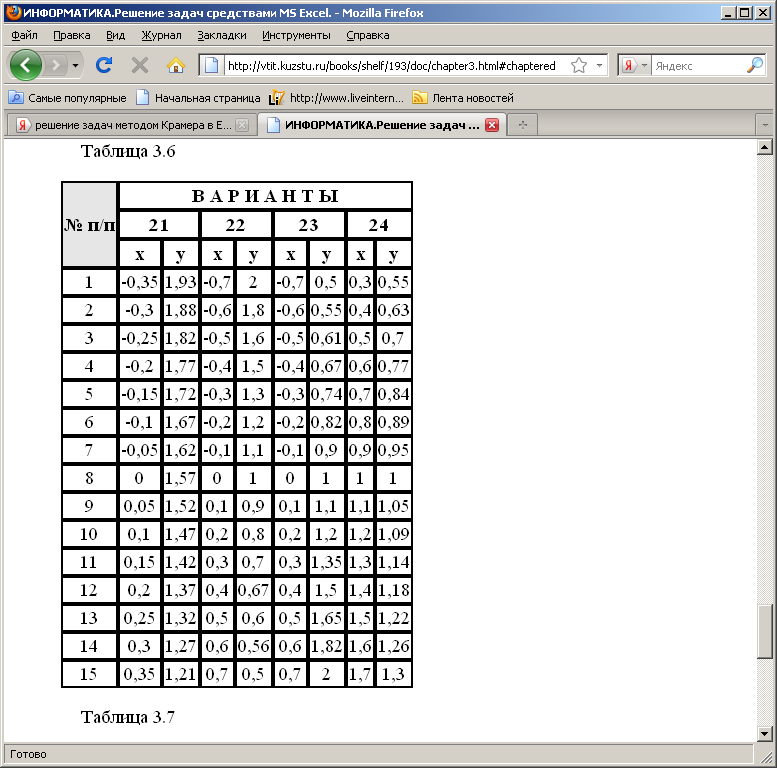Open the Самые популярные bookmark folder
This screenshot has height=768, width=777.
coord(67,98)
